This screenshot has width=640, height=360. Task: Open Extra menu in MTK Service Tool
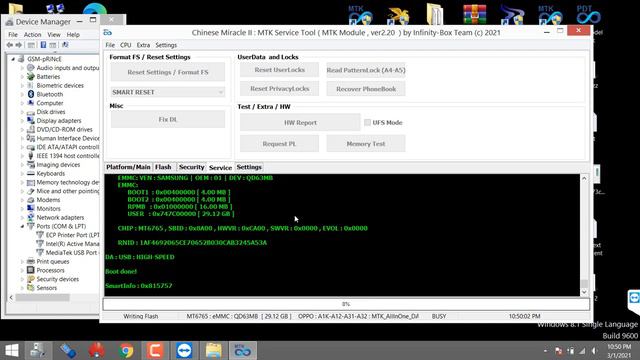pos(143,45)
